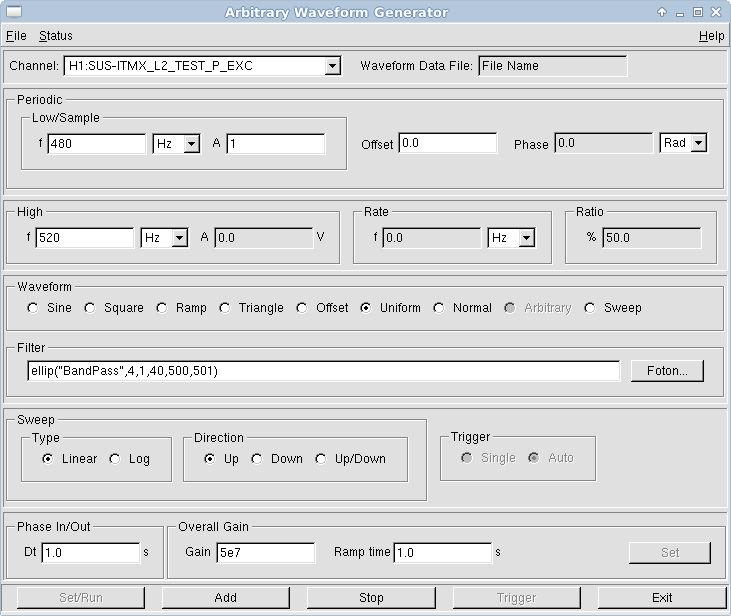Click the Exit button
The width and height of the screenshot is (731, 616).
pyautogui.click(x=662, y=598)
